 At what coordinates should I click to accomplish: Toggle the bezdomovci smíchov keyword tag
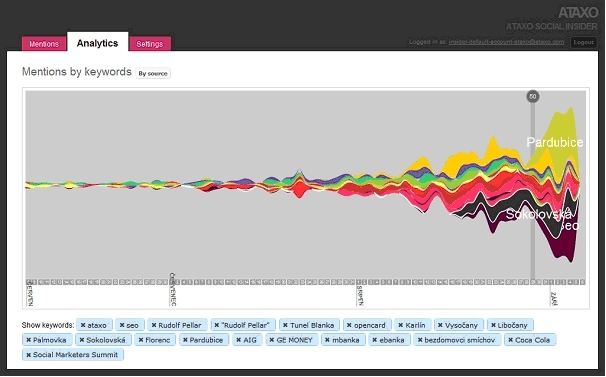coord(457,340)
